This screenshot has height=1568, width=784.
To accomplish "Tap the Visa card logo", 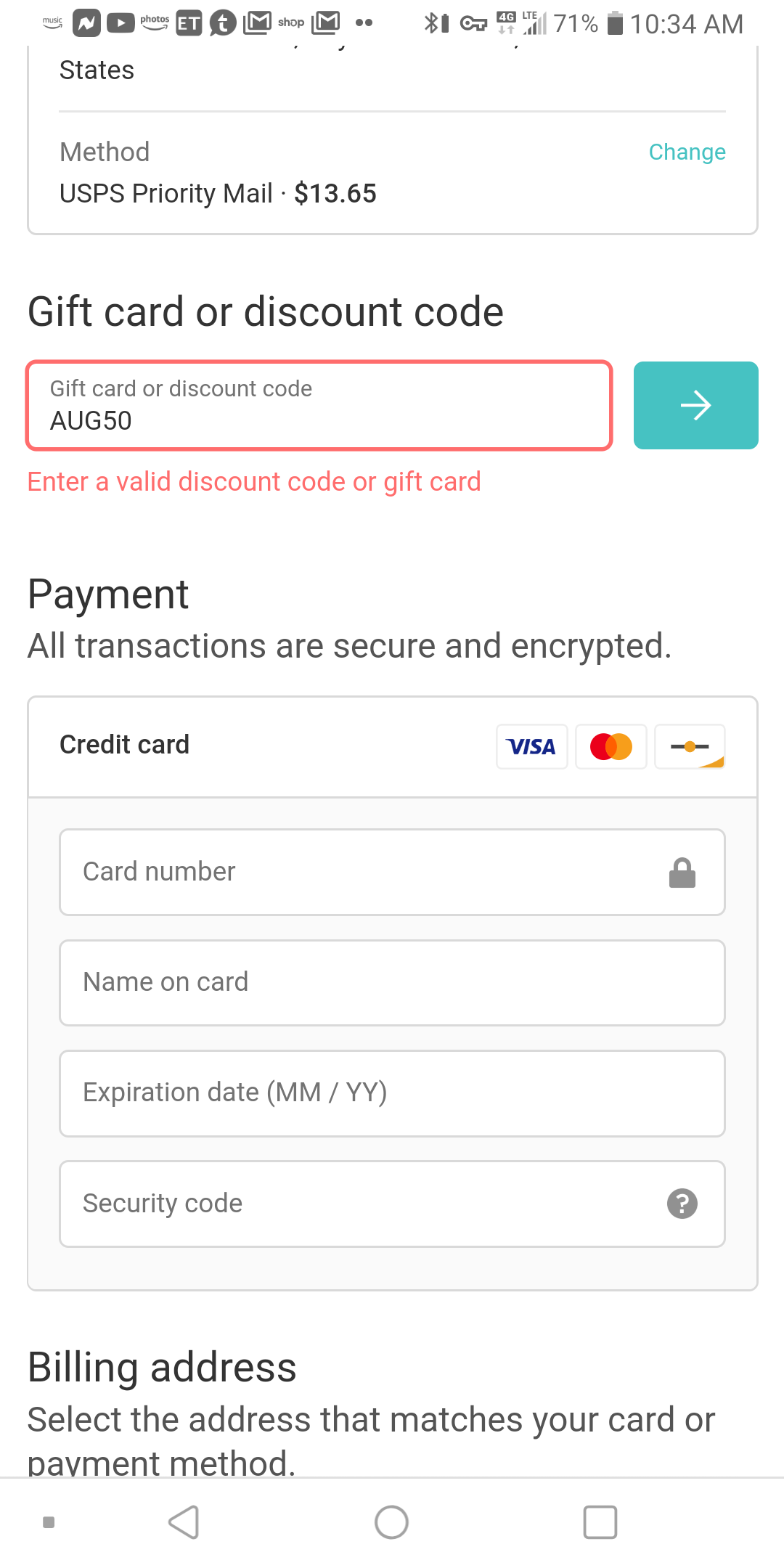I will coord(531,746).
